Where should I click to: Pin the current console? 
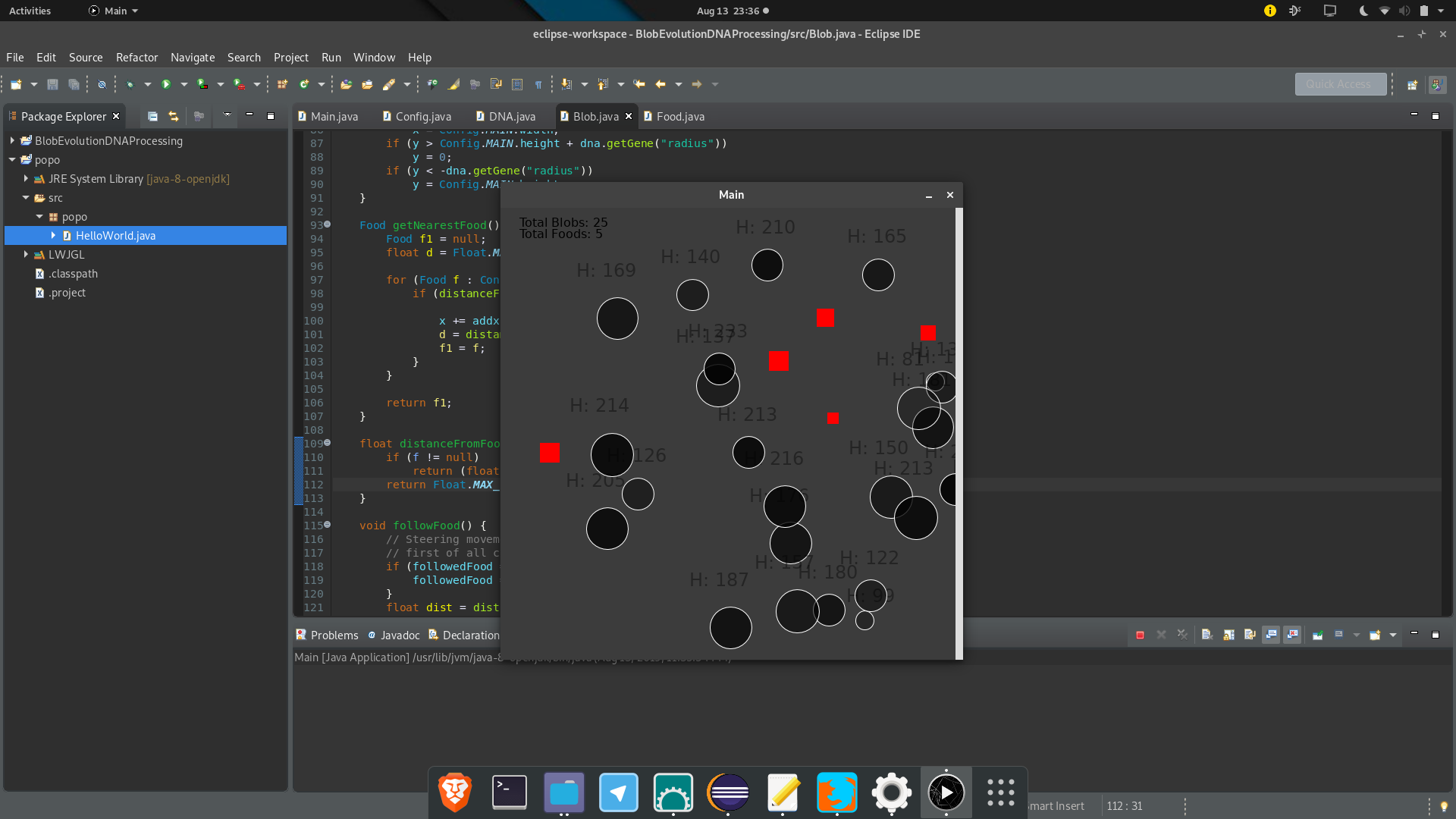(x=1317, y=635)
